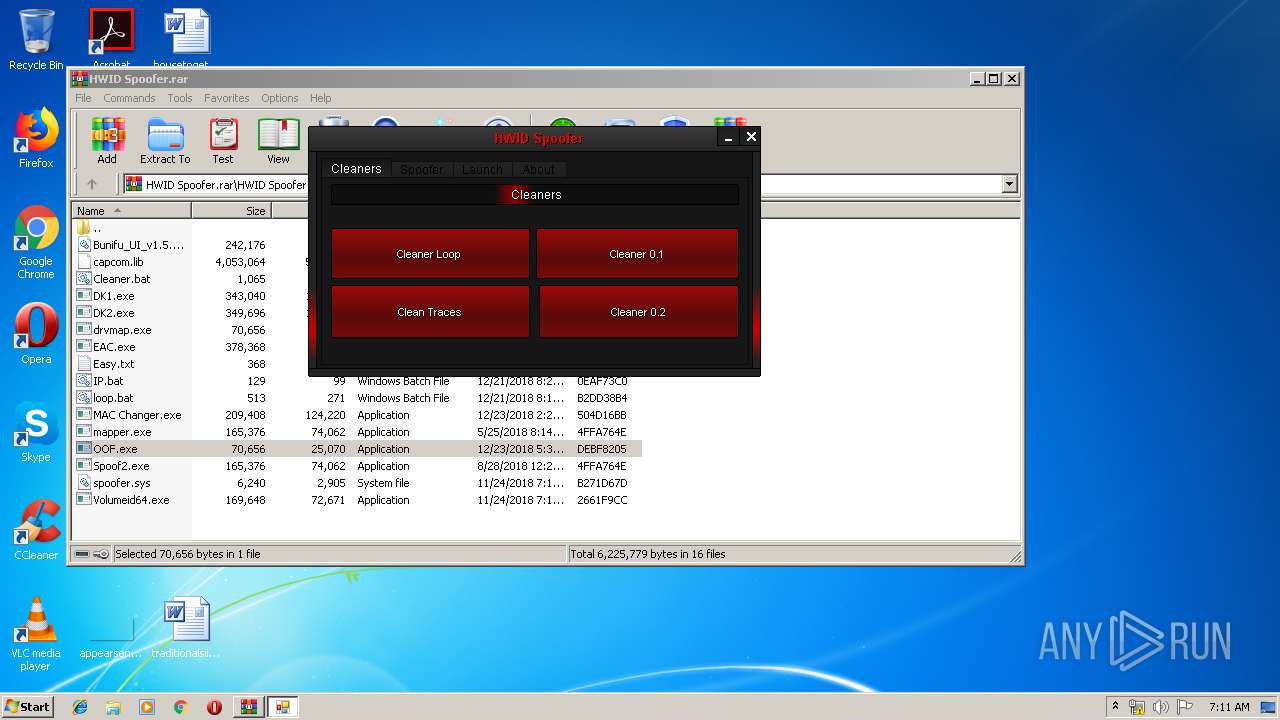Switch to Cleaners tab in HWID Spoofer

[356, 169]
